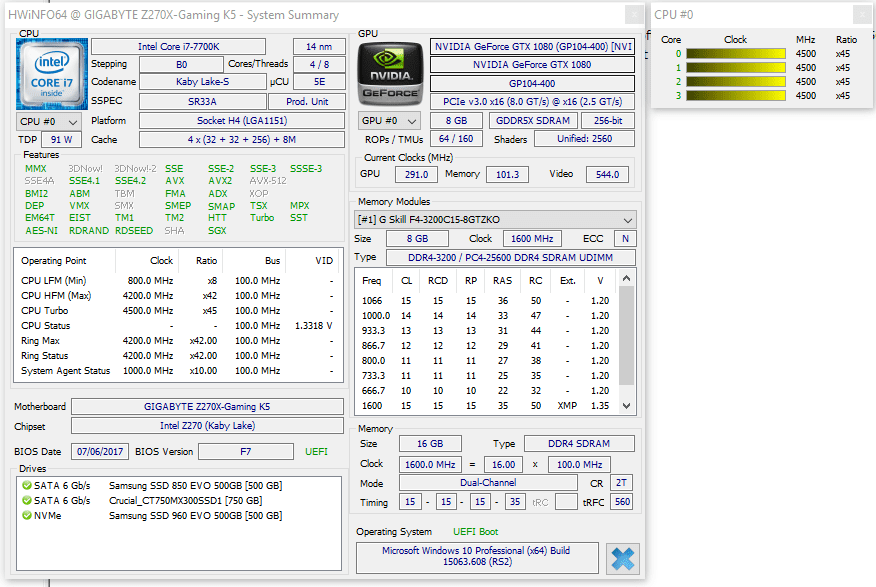
Task: Click memory timings scrollbar up arrow
Action: click(627, 278)
